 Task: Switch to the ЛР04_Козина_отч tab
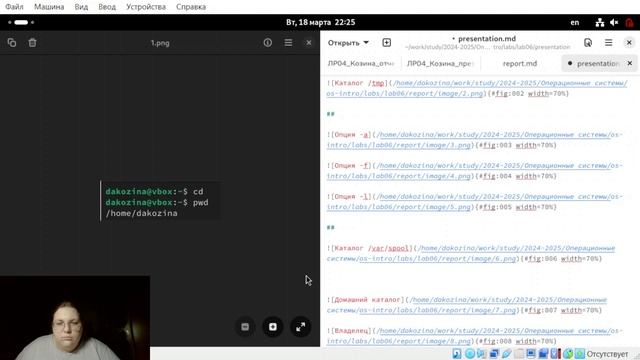(361, 64)
